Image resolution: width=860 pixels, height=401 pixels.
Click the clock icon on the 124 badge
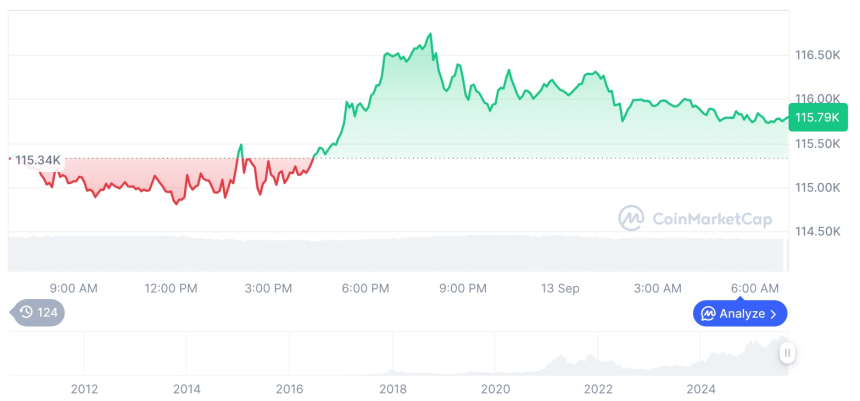tap(26, 313)
